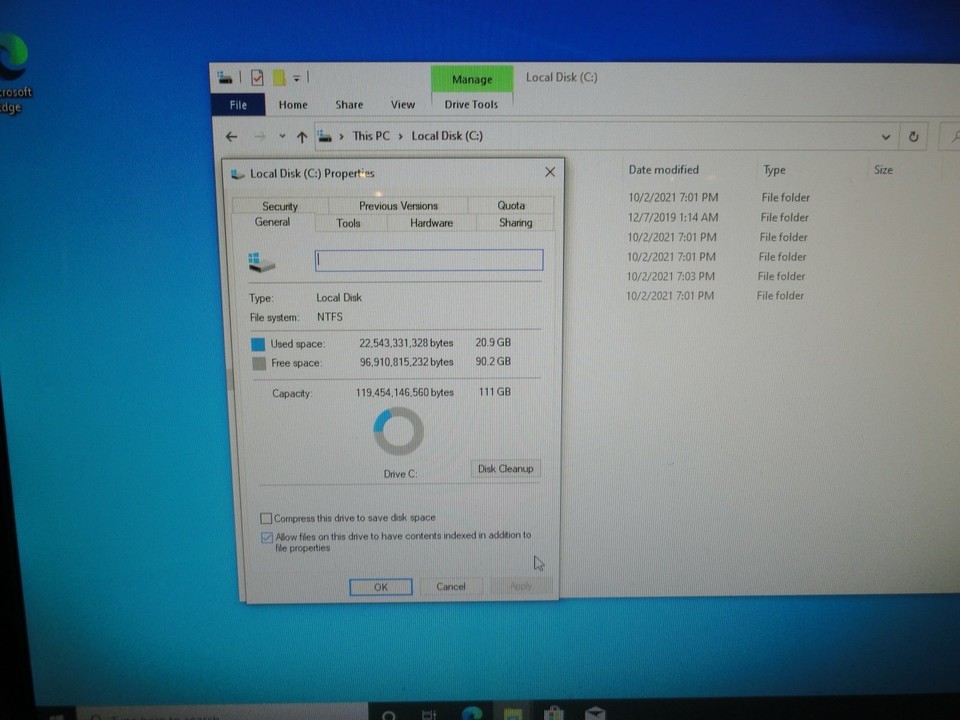
Task: Click the blue Used space color square
Action: point(259,343)
